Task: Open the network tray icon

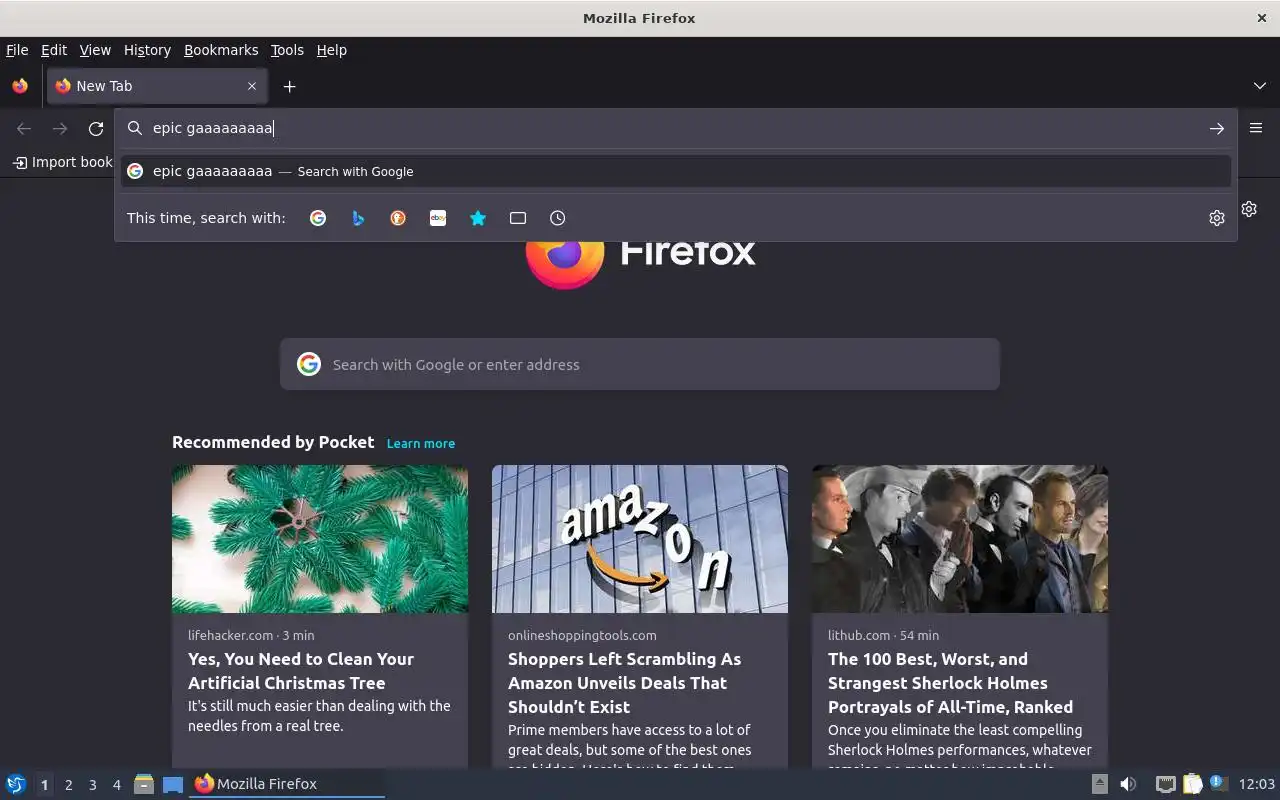Action: point(1165,784)
